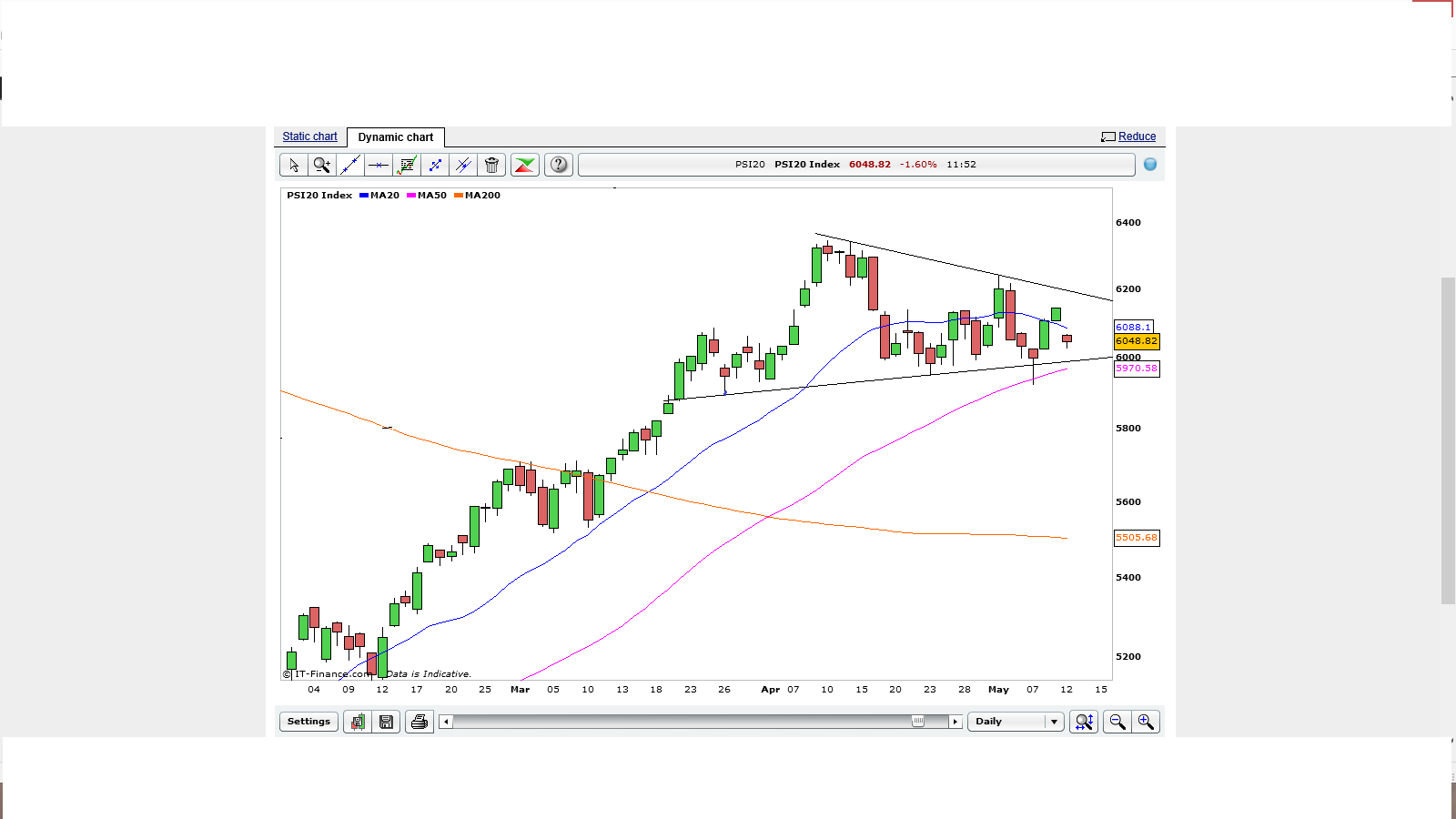
Task: Zoom out using the minus magnifier
Action: (x=1117, y=722)
